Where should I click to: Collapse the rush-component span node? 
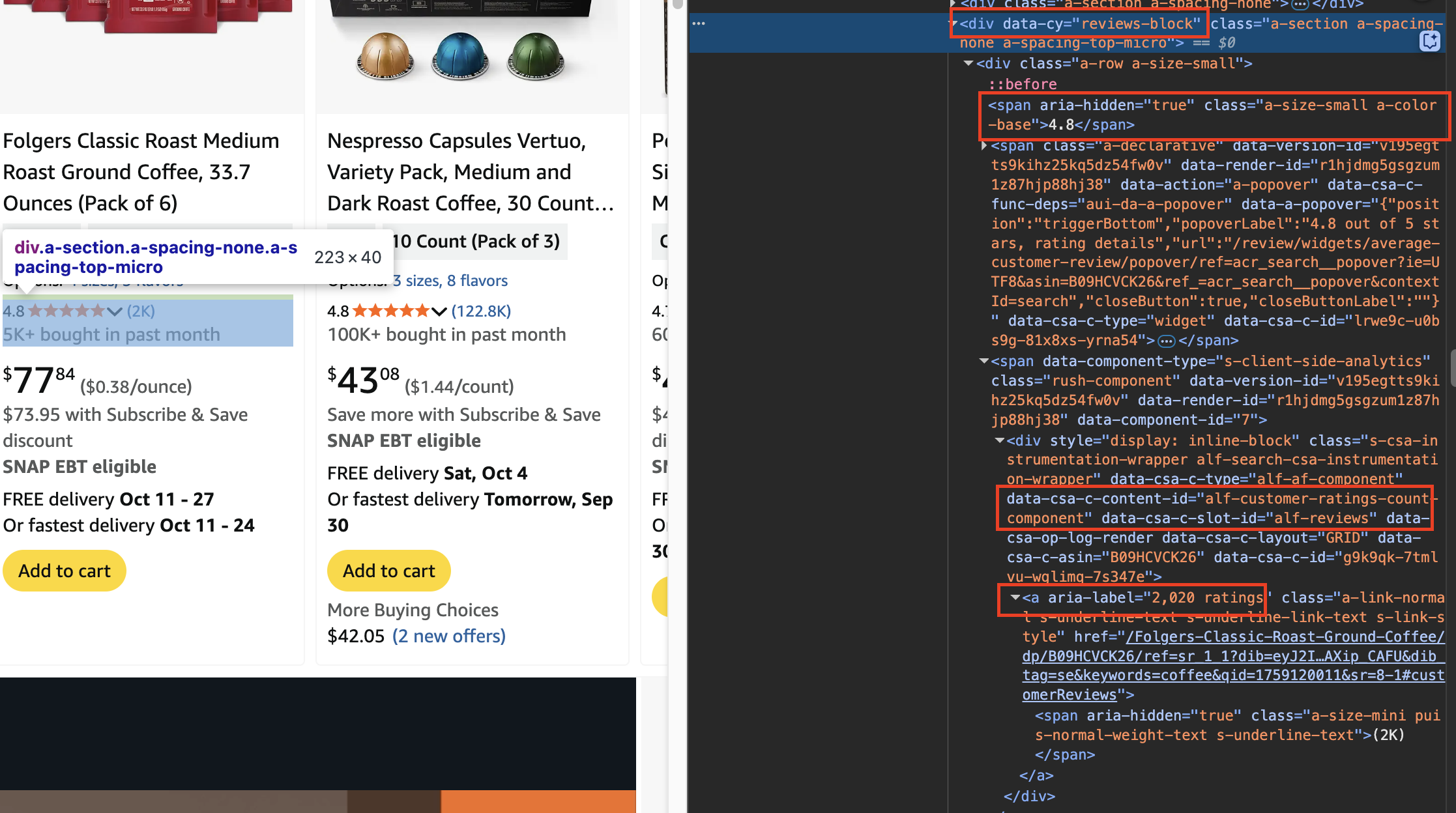(983, 361)
